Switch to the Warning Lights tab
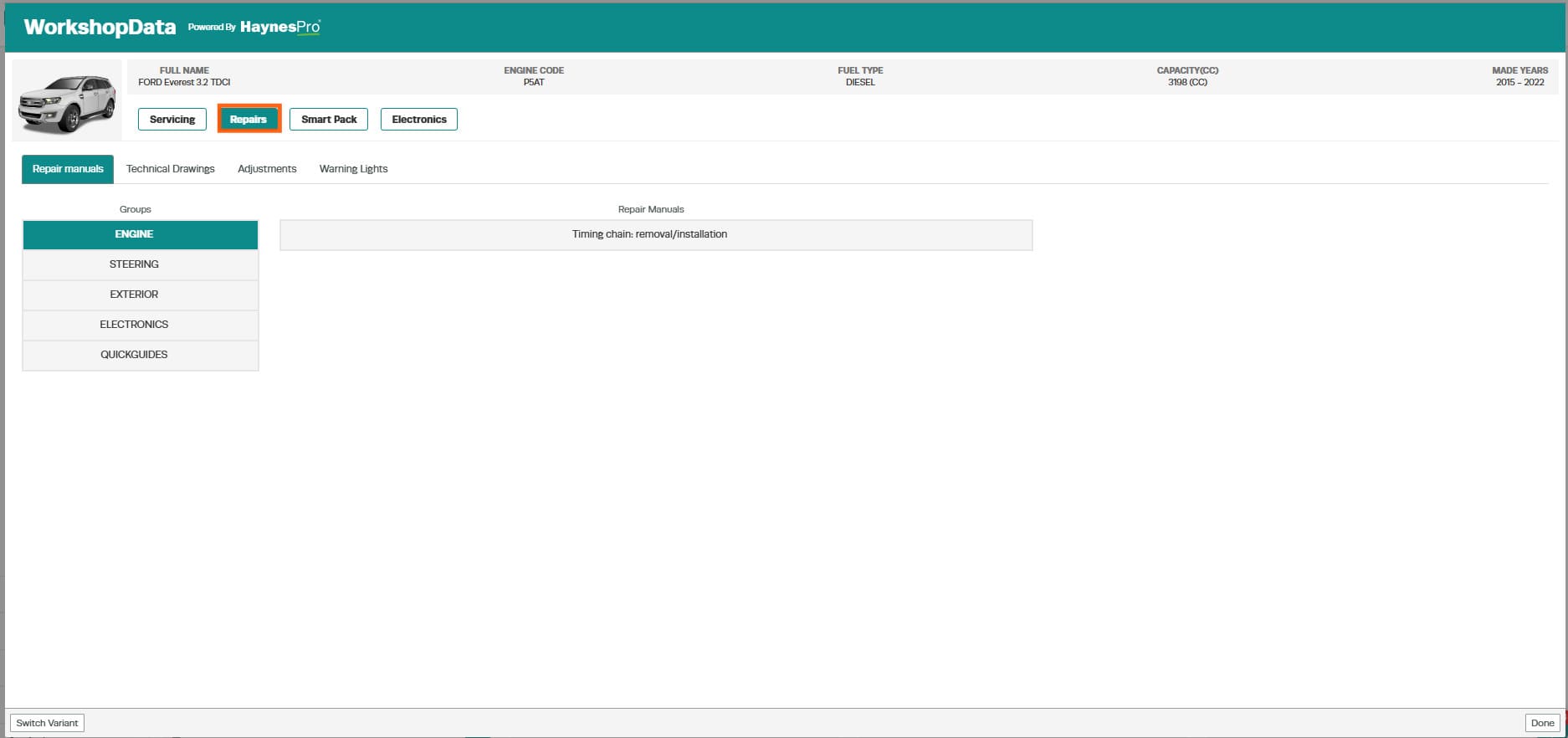Screen dimensions: 1568x738 point(354,169)
